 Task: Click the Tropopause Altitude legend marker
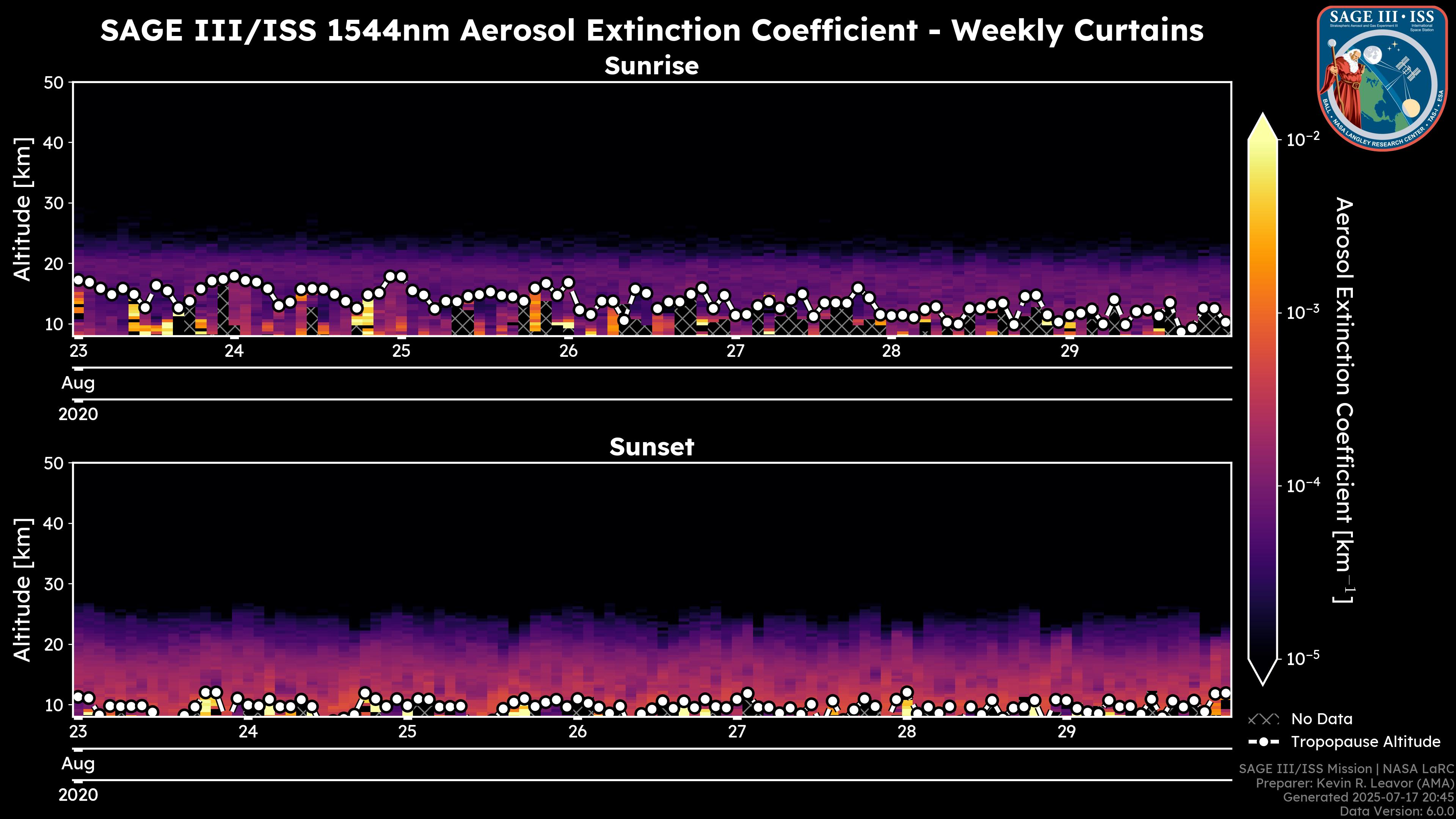1263,742
